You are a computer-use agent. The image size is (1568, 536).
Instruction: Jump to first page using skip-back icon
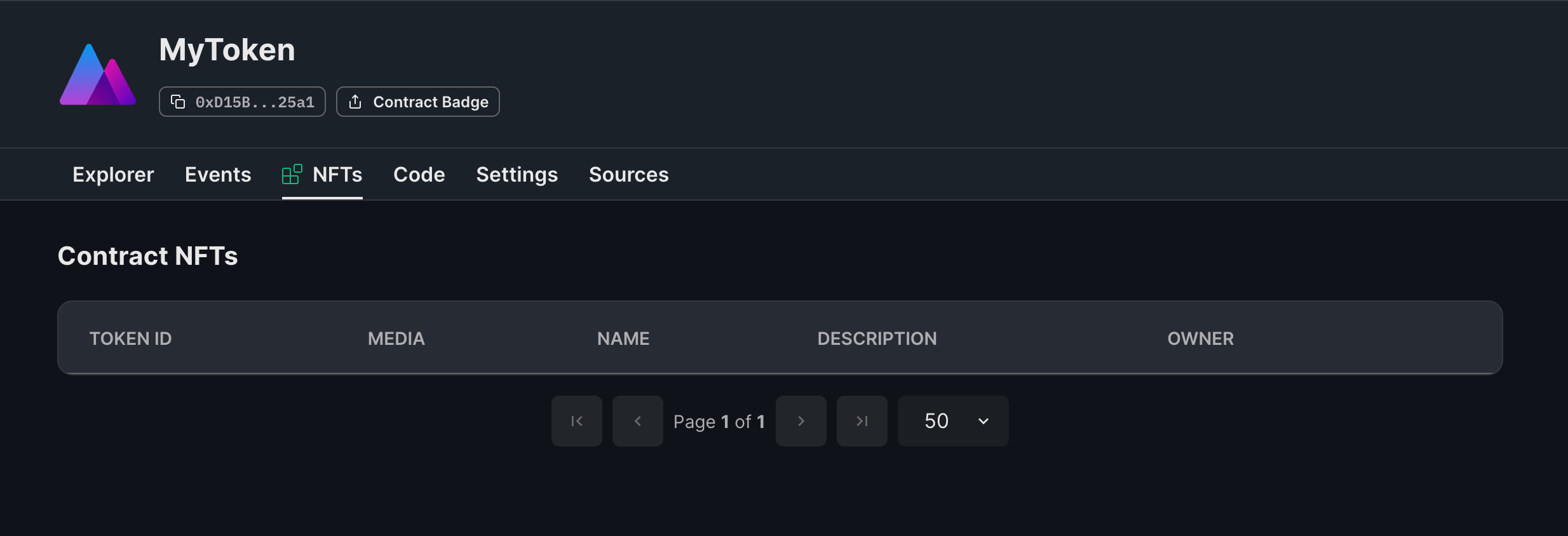tap(576, 420)
